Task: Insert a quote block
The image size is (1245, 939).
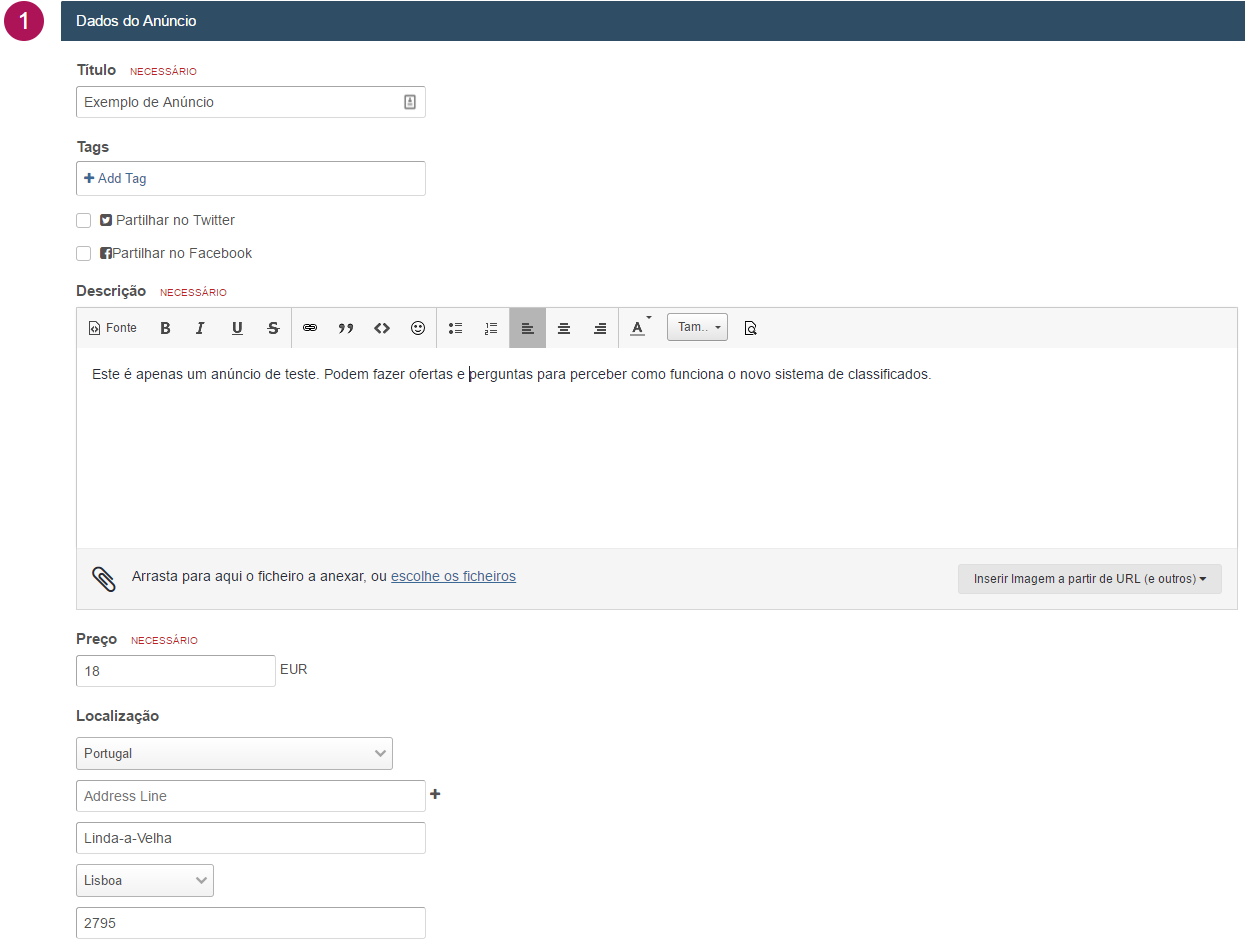Action: (346, 328)
